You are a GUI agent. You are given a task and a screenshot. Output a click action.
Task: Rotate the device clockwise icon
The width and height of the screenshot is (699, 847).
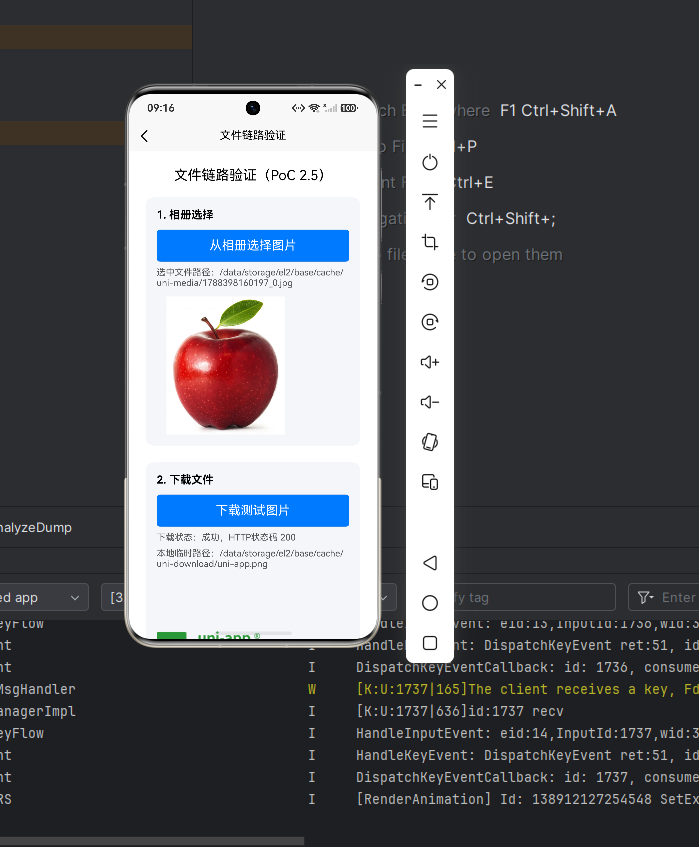tap(429, 322)
